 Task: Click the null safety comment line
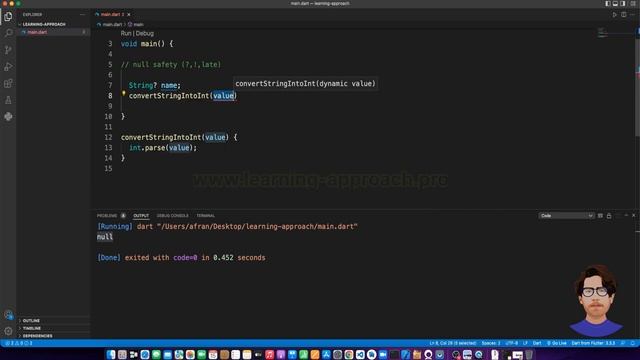pos(171,64)
